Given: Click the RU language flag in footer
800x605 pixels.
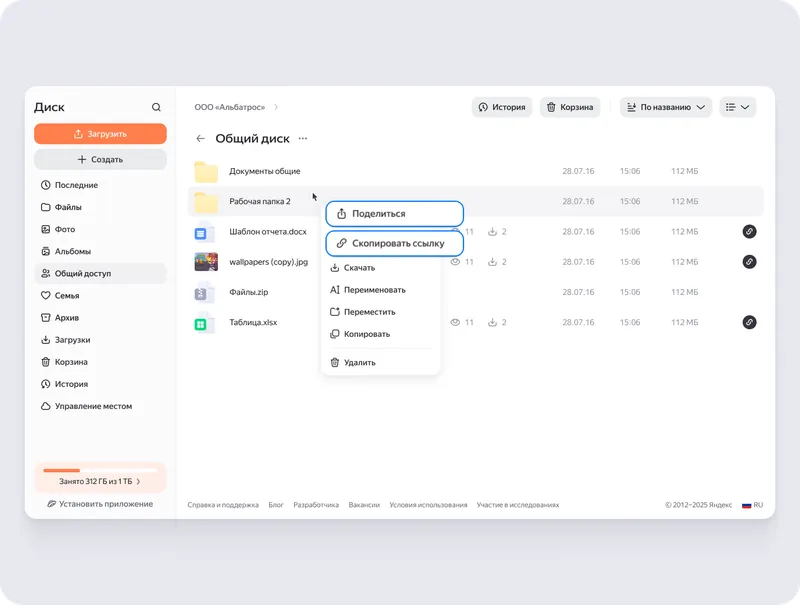Looking at the screenshot, I should 746,505.
